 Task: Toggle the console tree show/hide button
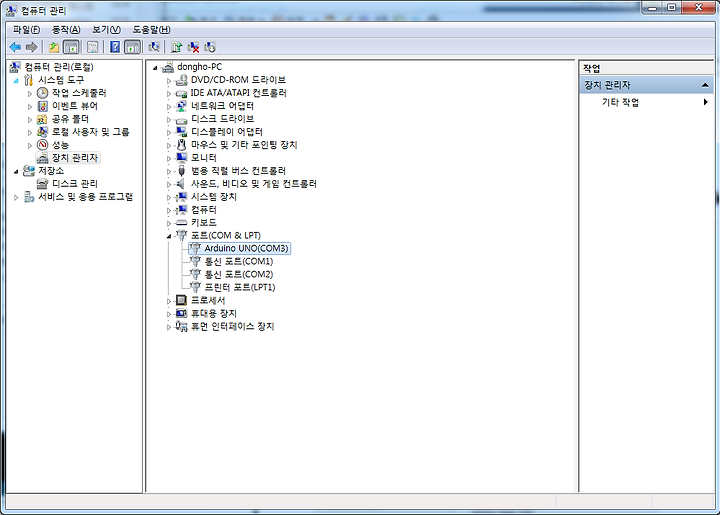pyautogui.click(x=71, y=47)
